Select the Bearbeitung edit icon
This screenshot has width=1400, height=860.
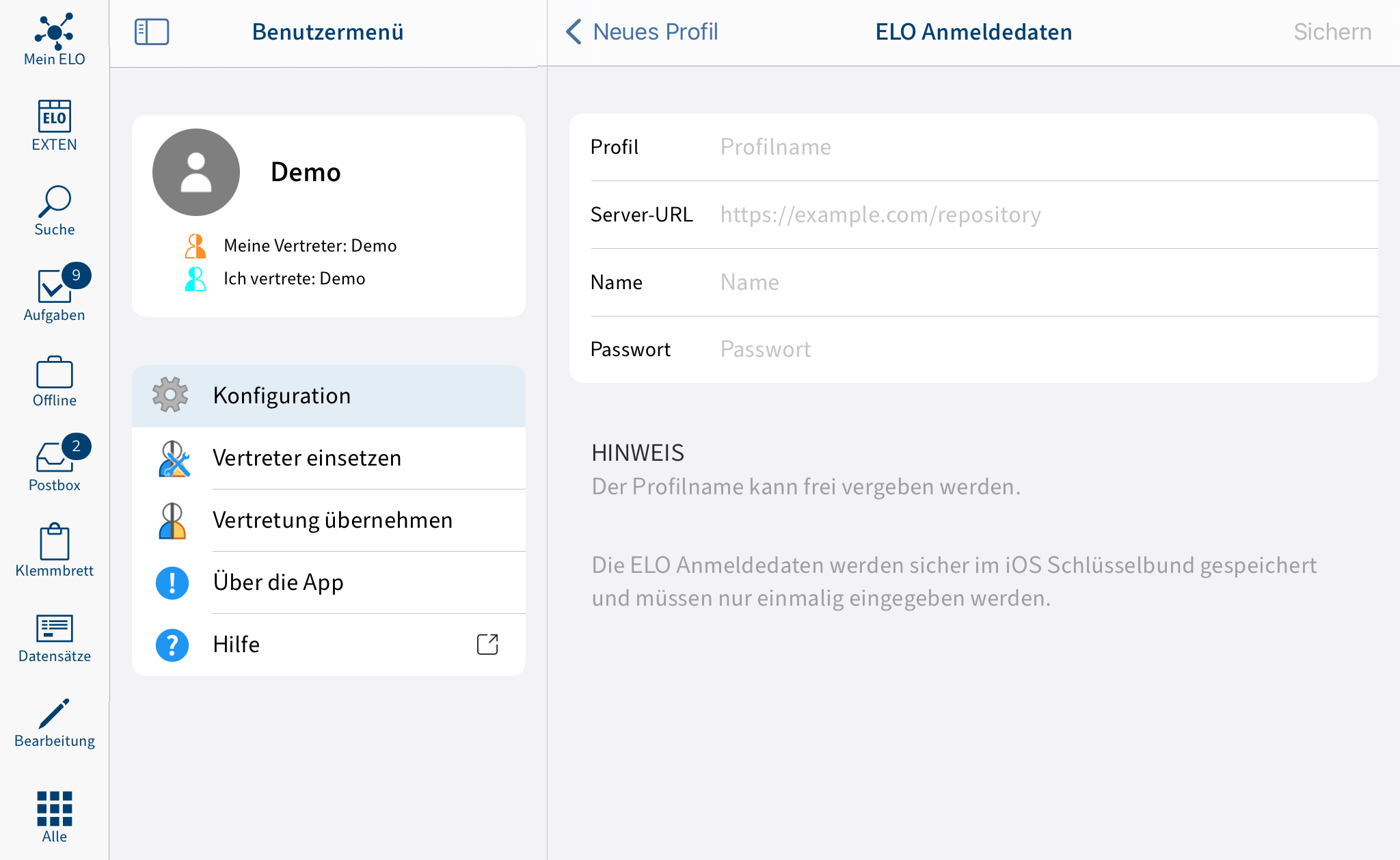(x=54, y=714)
